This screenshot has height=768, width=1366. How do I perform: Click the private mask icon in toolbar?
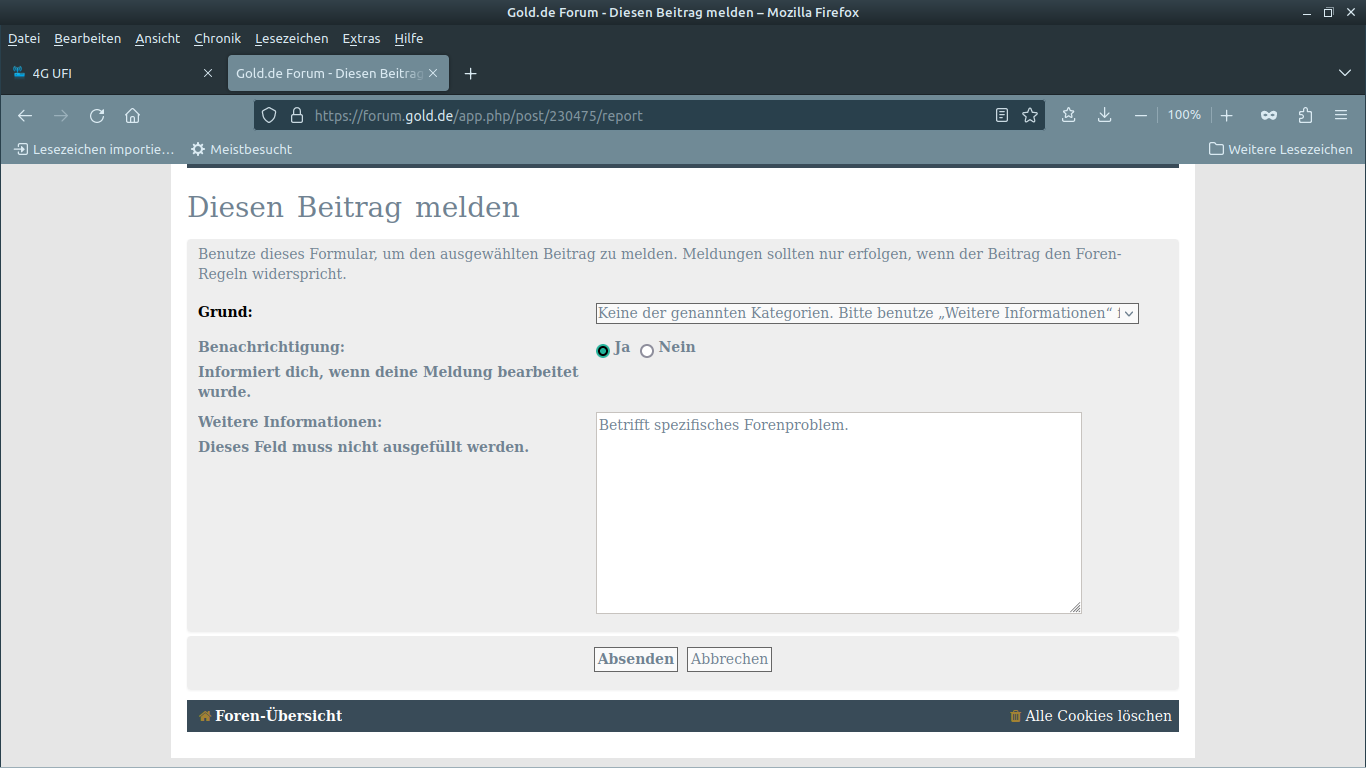click(1269, 115)
